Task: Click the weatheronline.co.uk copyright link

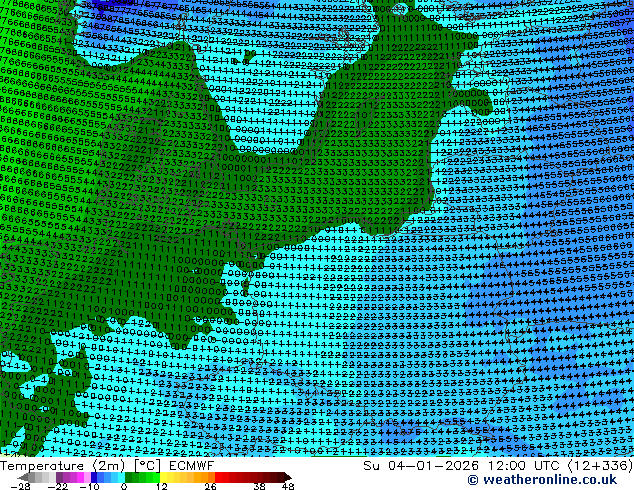Action: point(542,480)
